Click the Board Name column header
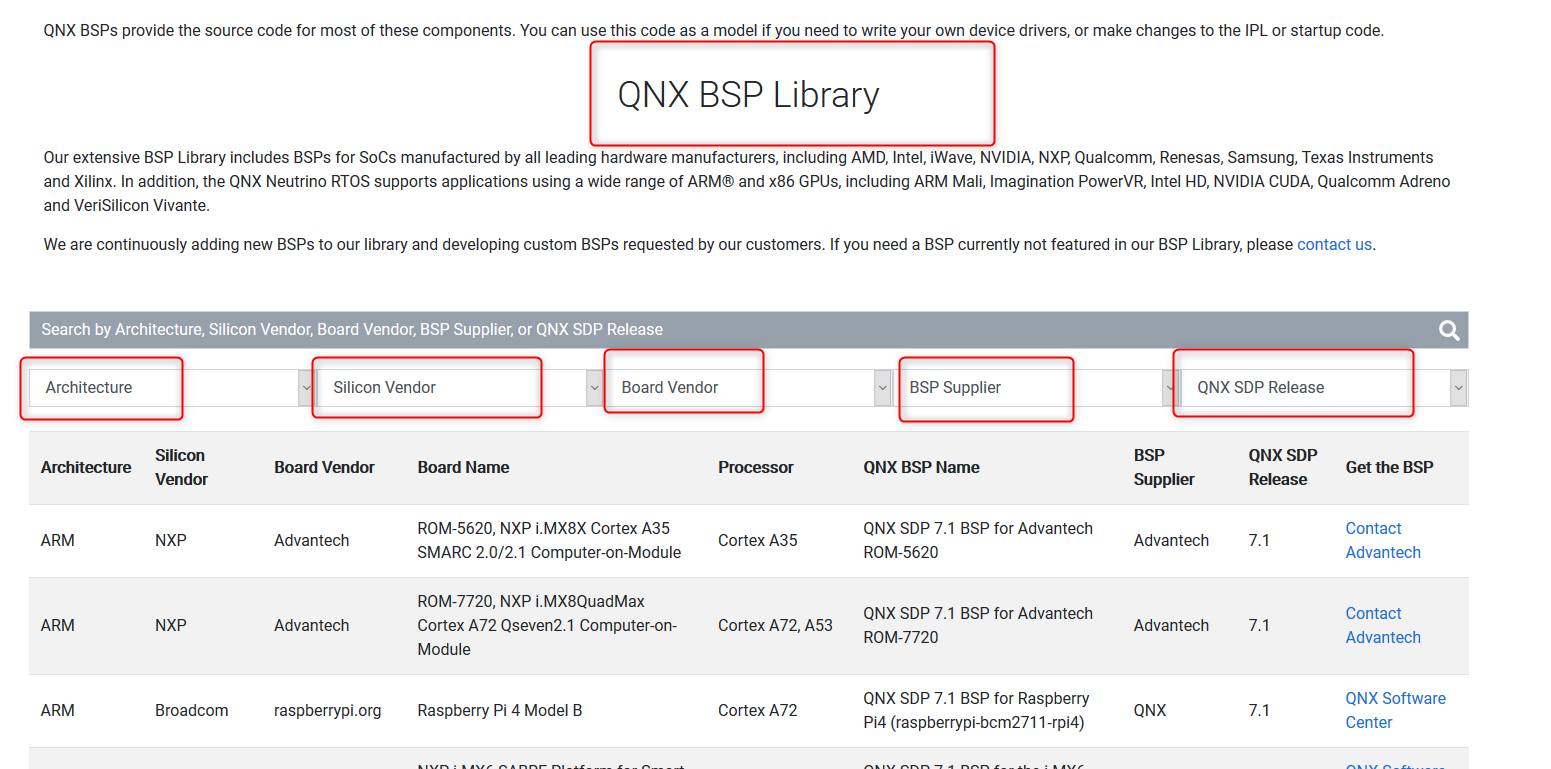 pos(463,467)
